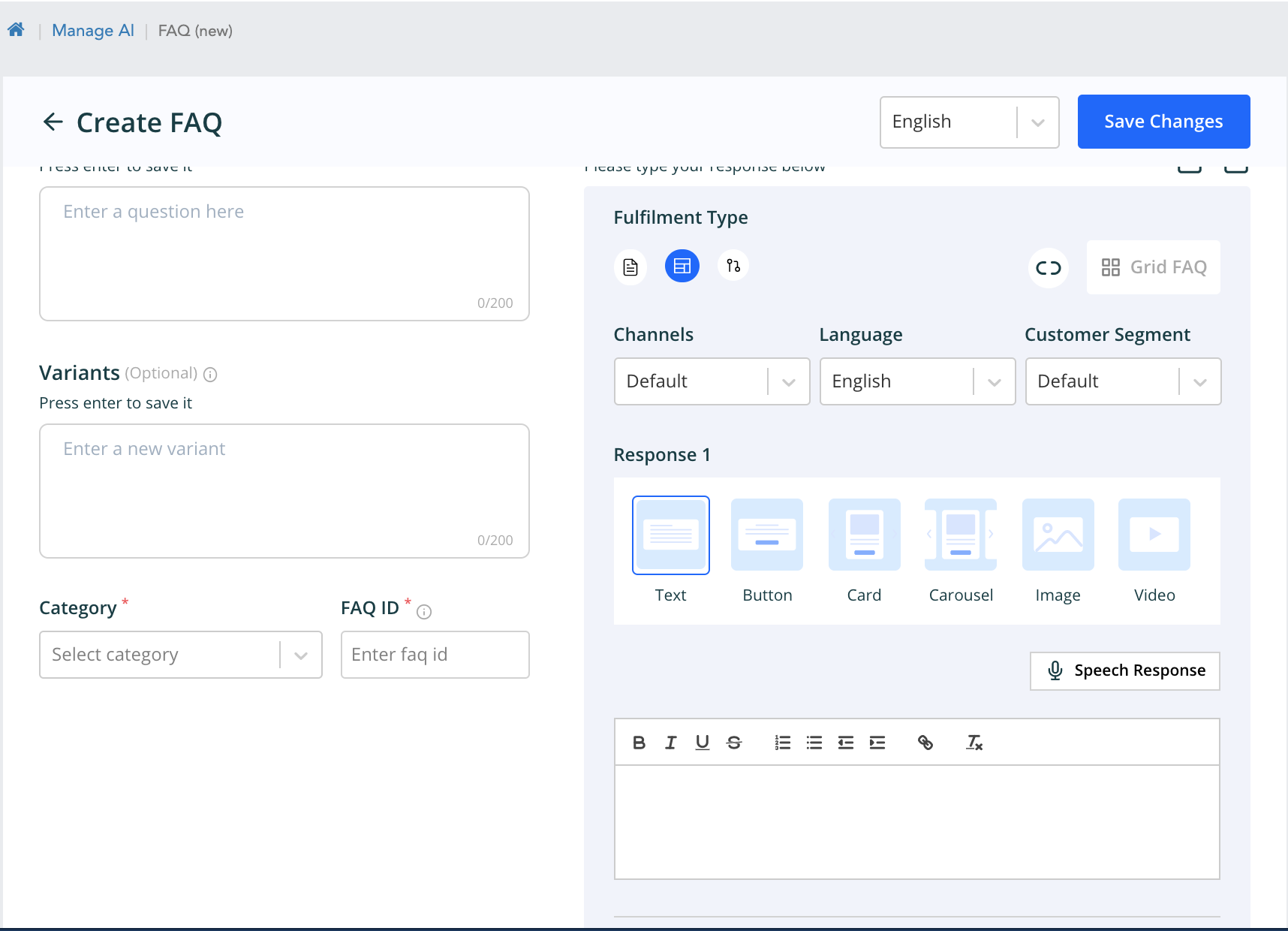Go to home via breadcrumb house icon
The height and width of the screenshot is (931, 1288).
[x=16, y=30]
